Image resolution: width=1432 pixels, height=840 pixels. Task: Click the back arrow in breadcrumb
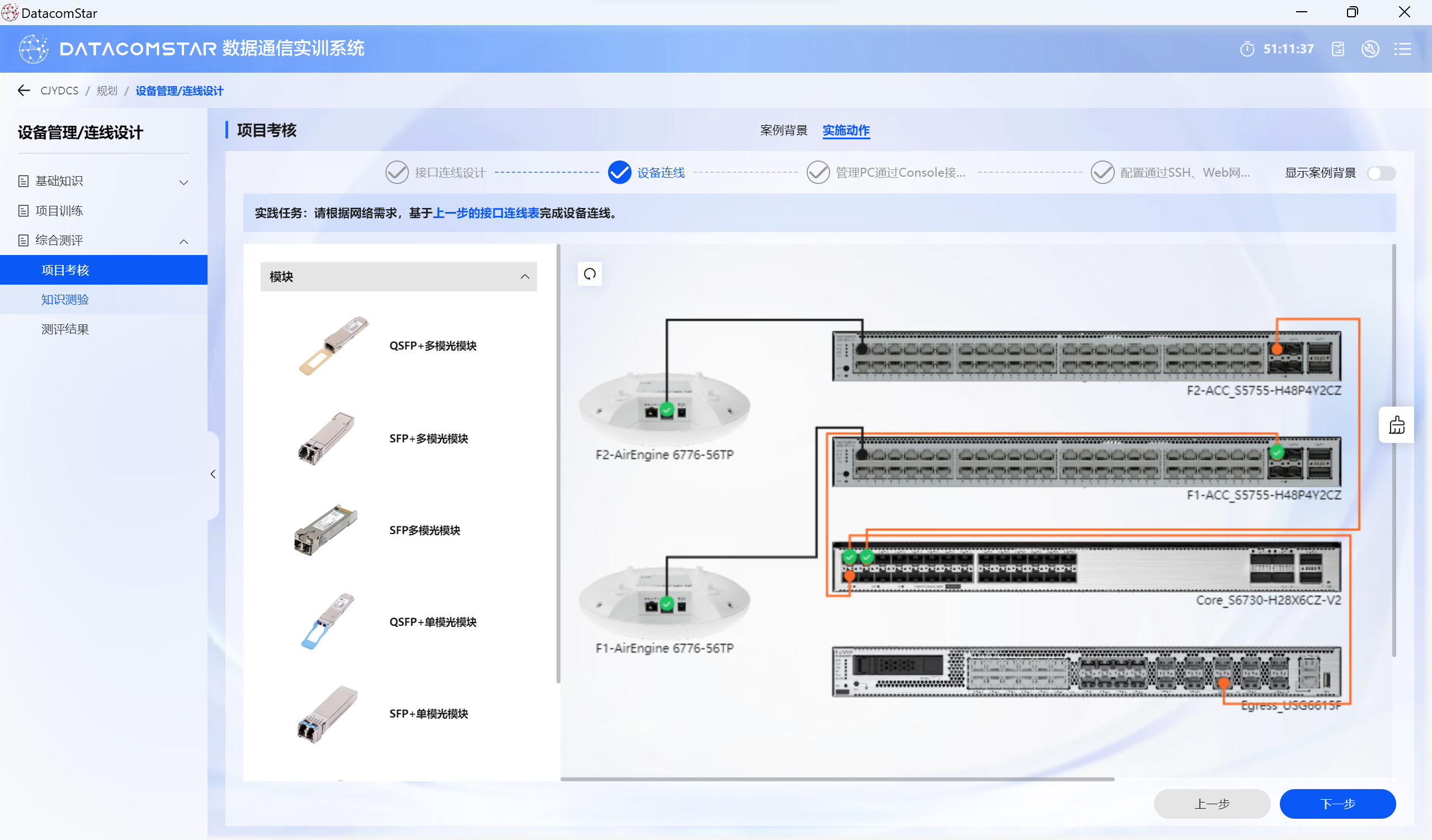pyautogui.click(x=24, y=90)
